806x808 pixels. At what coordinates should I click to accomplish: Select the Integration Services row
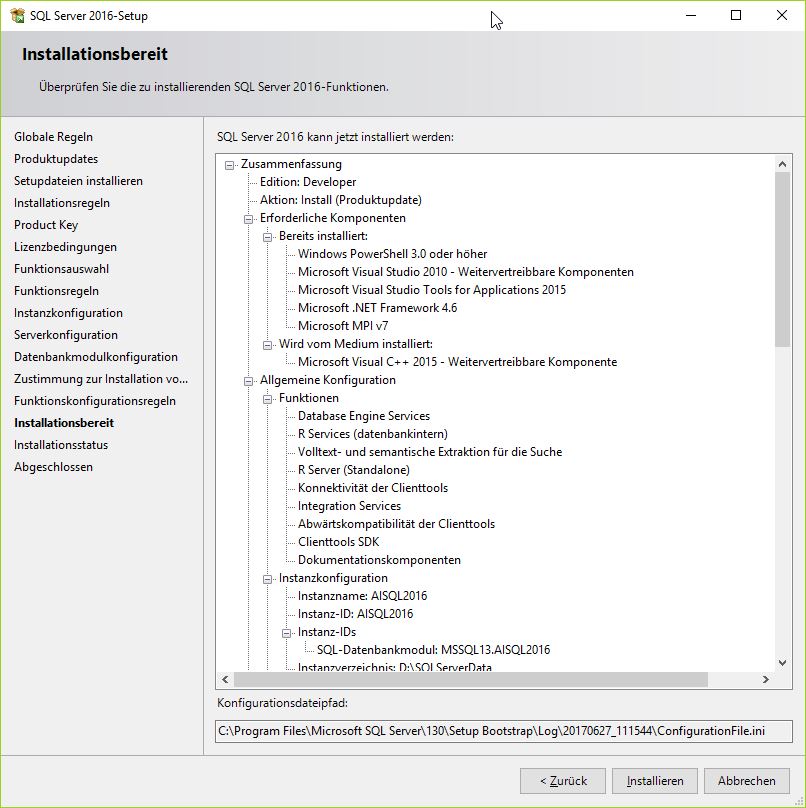(349, 506)
